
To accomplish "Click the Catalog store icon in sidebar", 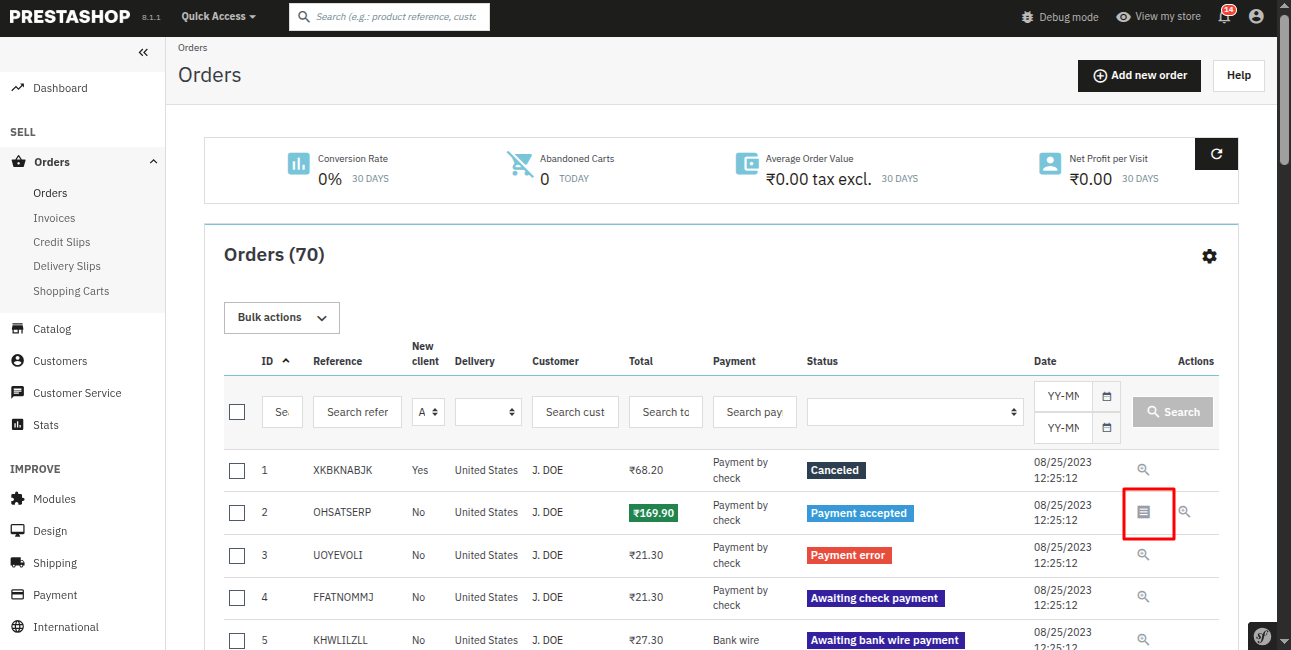I will pyautogui.click(x=17, y=329).
